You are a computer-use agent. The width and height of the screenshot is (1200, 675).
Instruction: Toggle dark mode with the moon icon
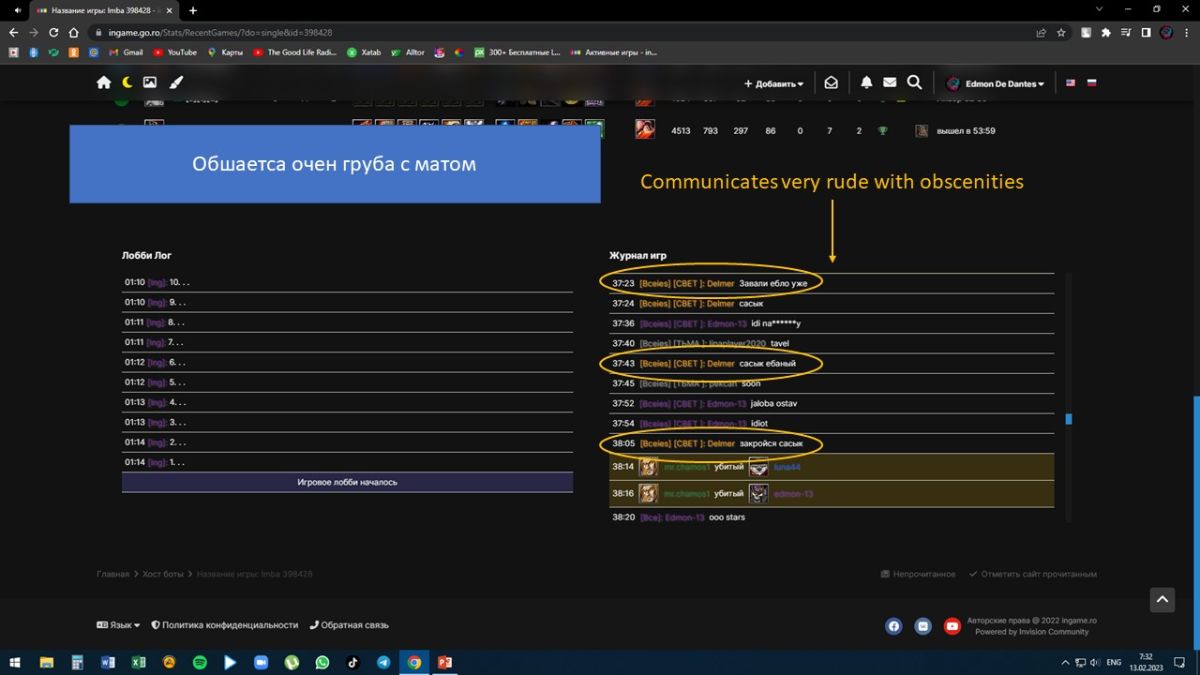(127, 83)
